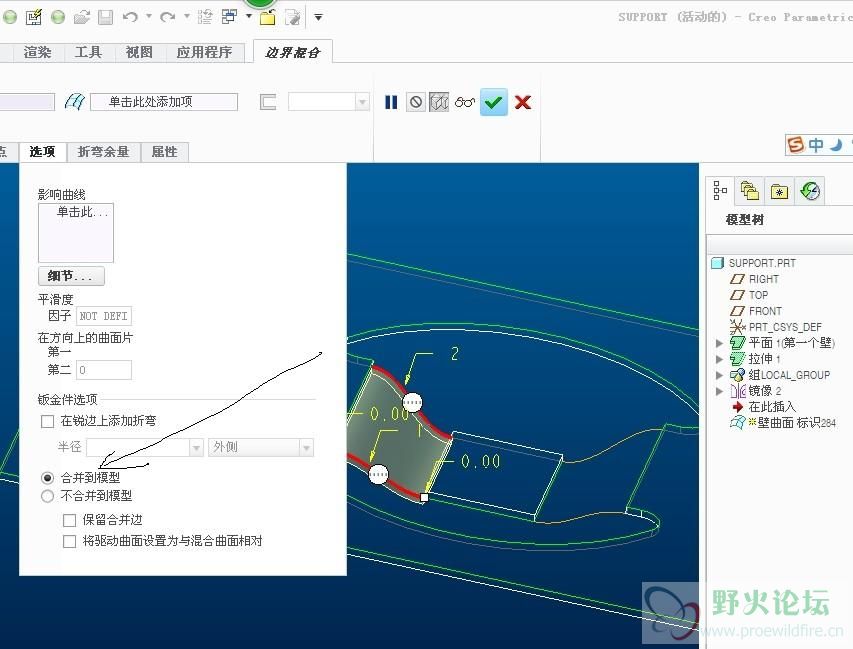Image resolution: width=853 pixels, height=649 pixels.
Task: Expand the 组LOCAL_GROUP tree node
Action: click(719, 375)
